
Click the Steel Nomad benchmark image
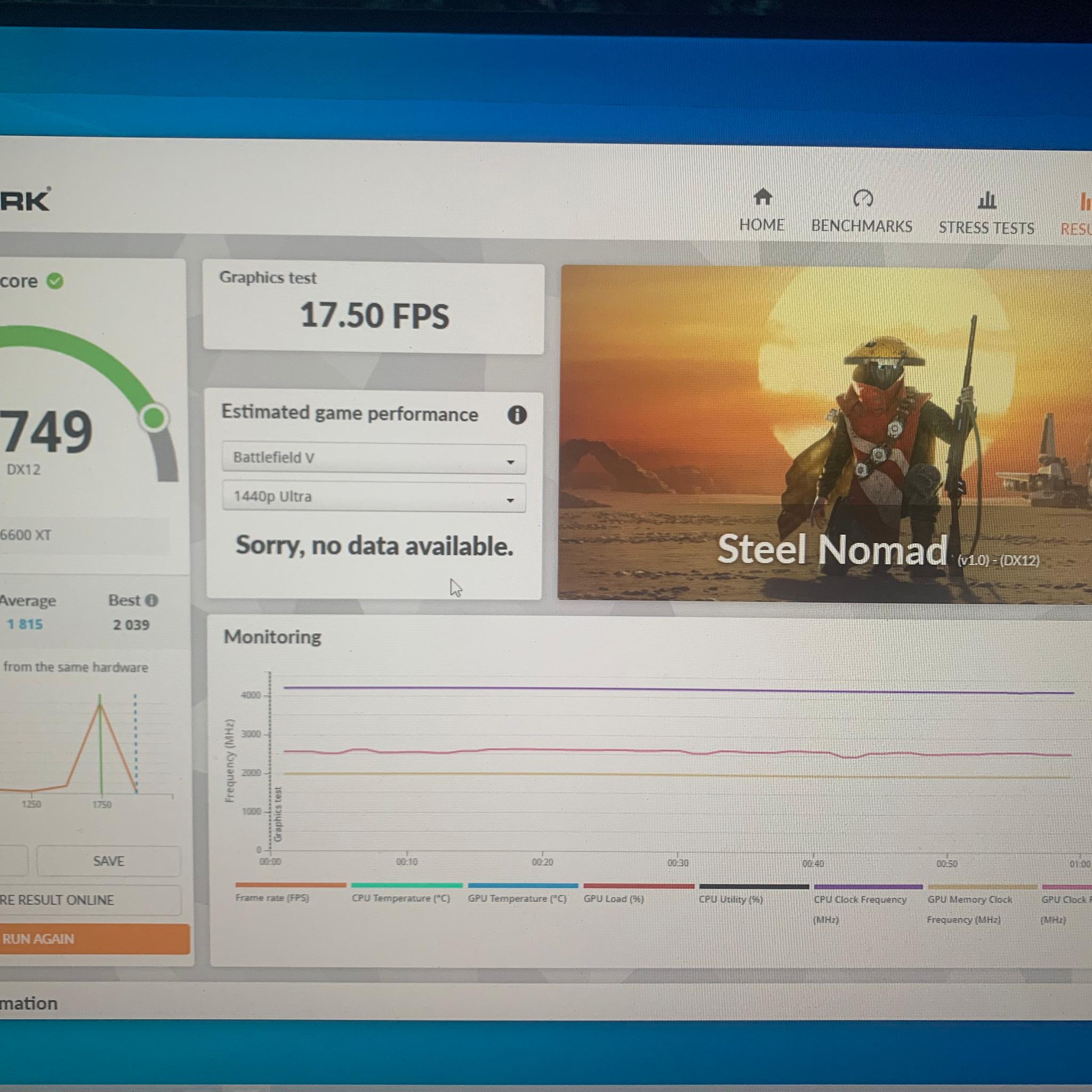tap(825, 433)
